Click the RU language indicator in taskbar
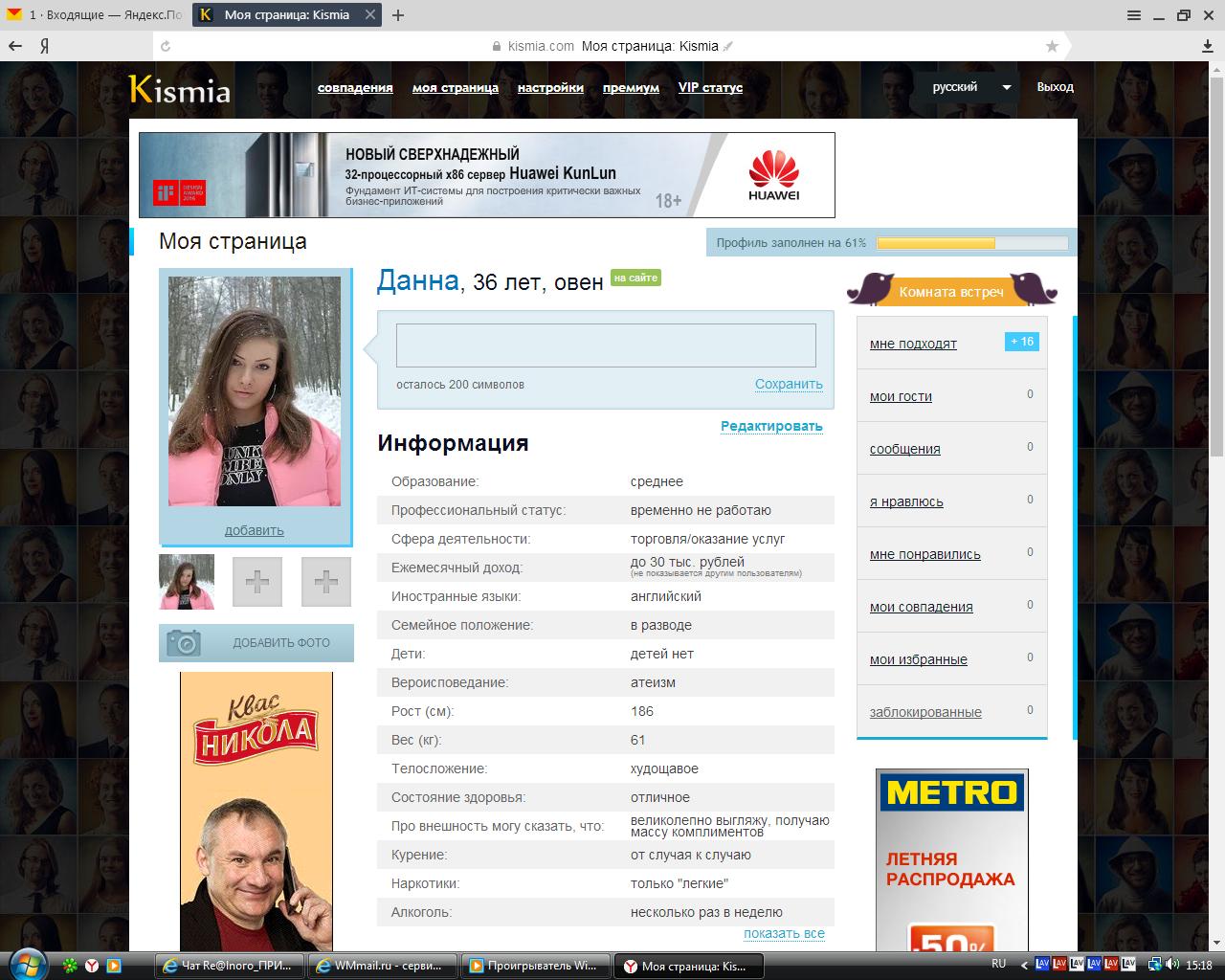This screenshot has width=1225, height=980. [x=999, y=964]
